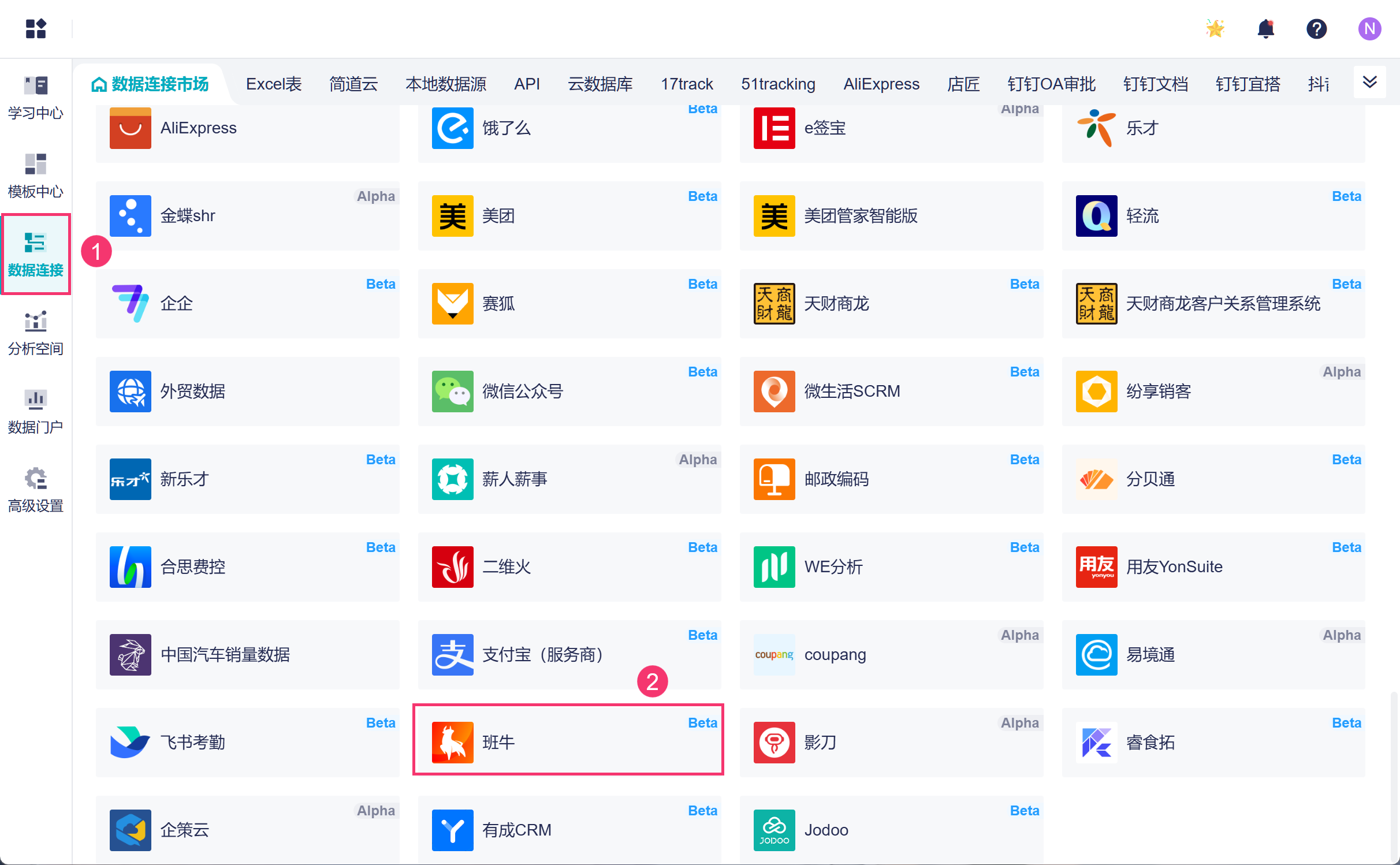Click the Jodoo connector icon

[774, 830]
